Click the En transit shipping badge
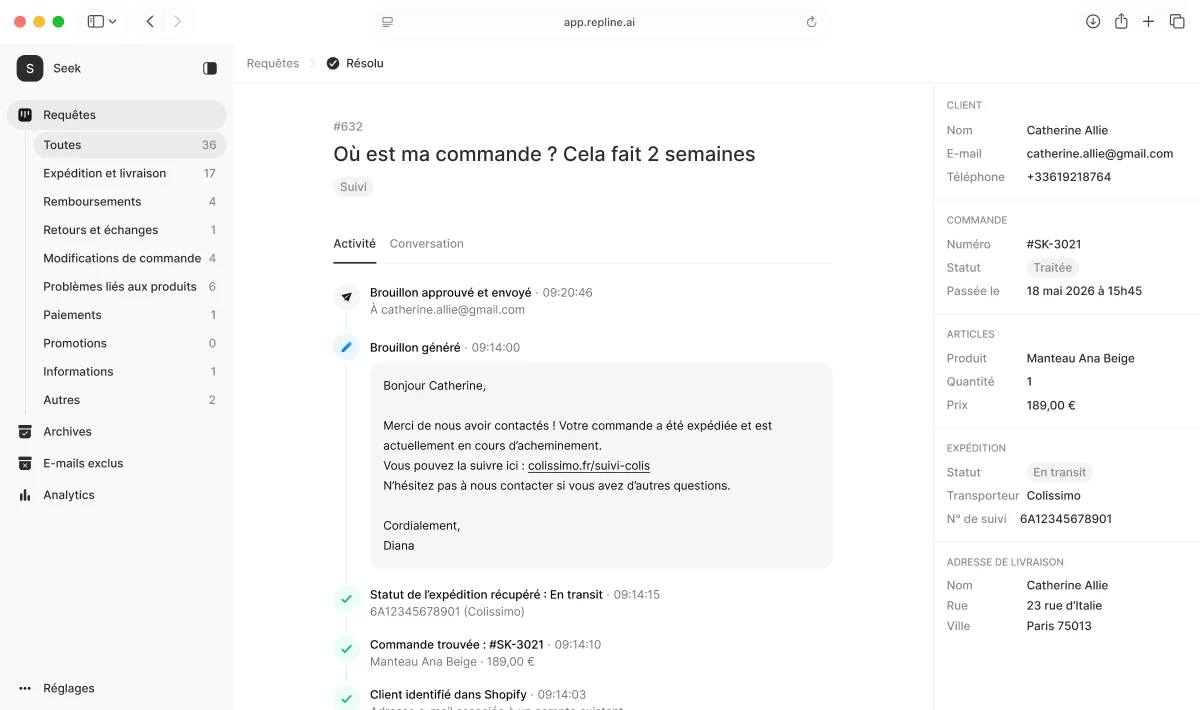This screenshot has height=710, width=1200. [x=1060, y=472]
